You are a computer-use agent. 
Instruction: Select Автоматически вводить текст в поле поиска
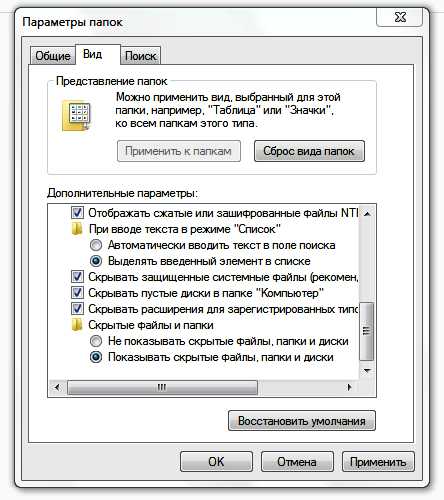pos(96,245)
